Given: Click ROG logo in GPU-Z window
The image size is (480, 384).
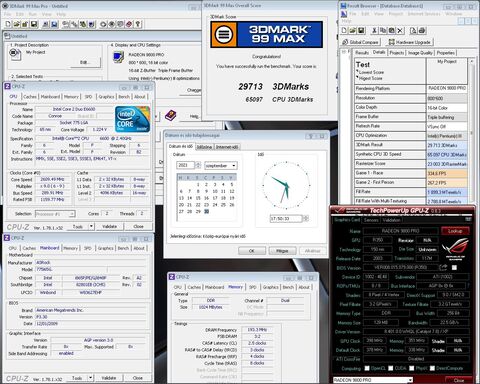Looking at the screenshot, I should (x=455, y=249).
